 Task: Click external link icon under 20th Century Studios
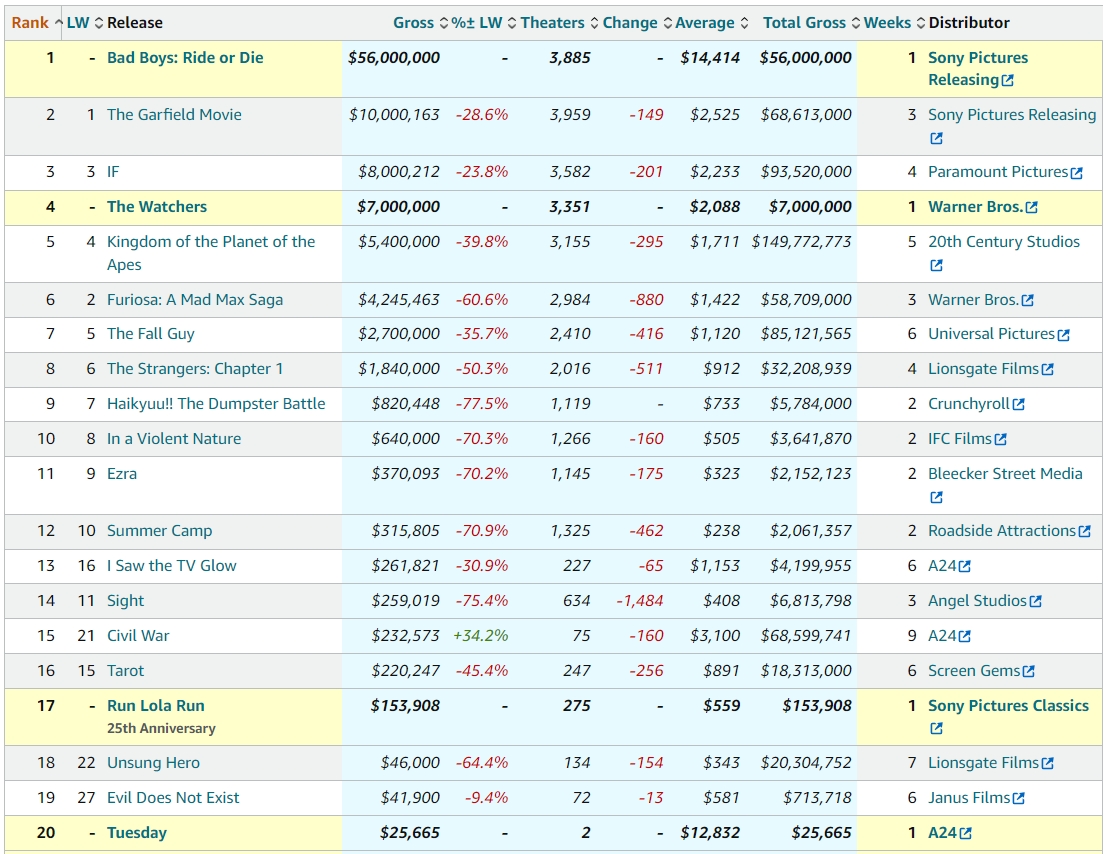click(936, 266)
